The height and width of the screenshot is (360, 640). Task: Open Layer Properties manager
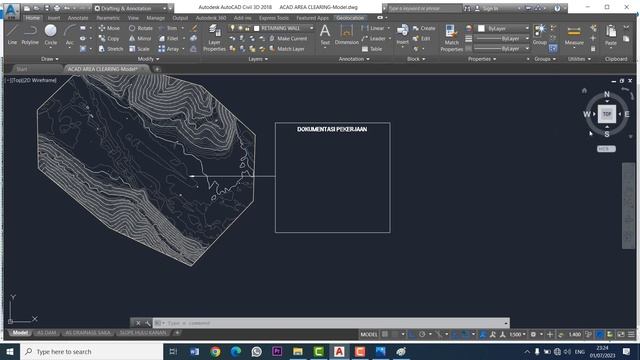(x=214, y=38)
